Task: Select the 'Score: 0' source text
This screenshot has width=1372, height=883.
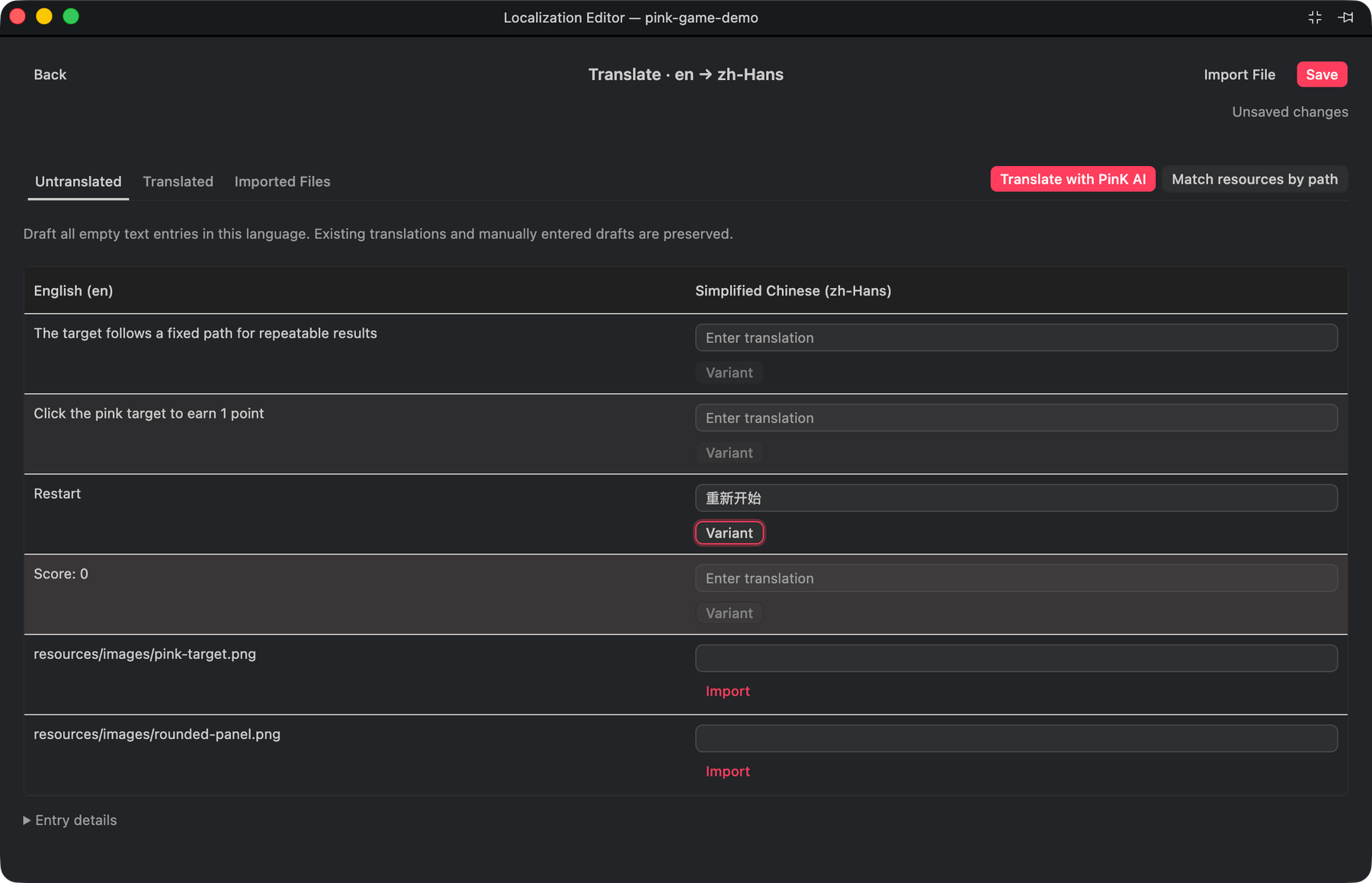Action: point(61,574)
